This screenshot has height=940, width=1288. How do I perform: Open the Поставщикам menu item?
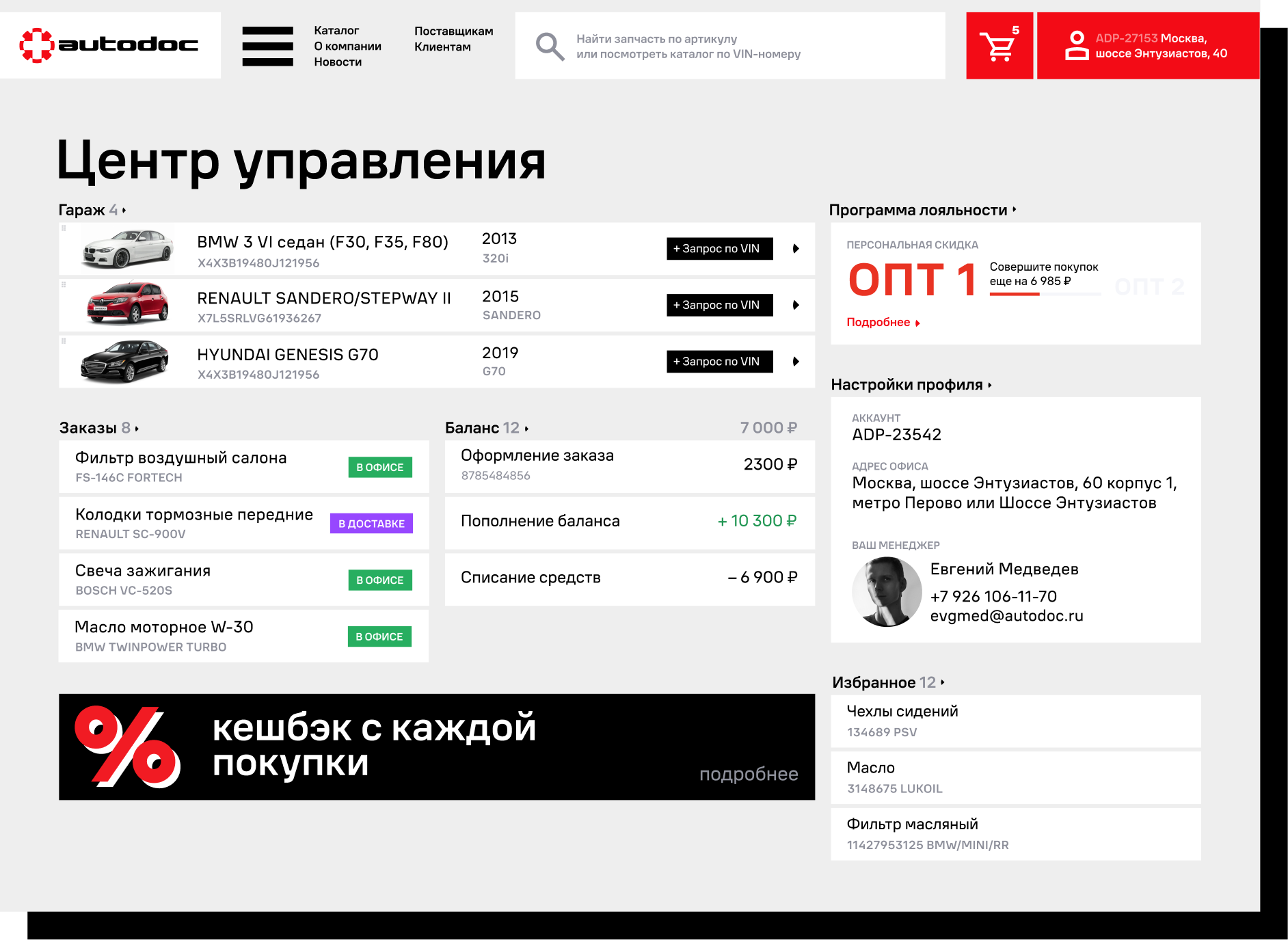(454, 30)
